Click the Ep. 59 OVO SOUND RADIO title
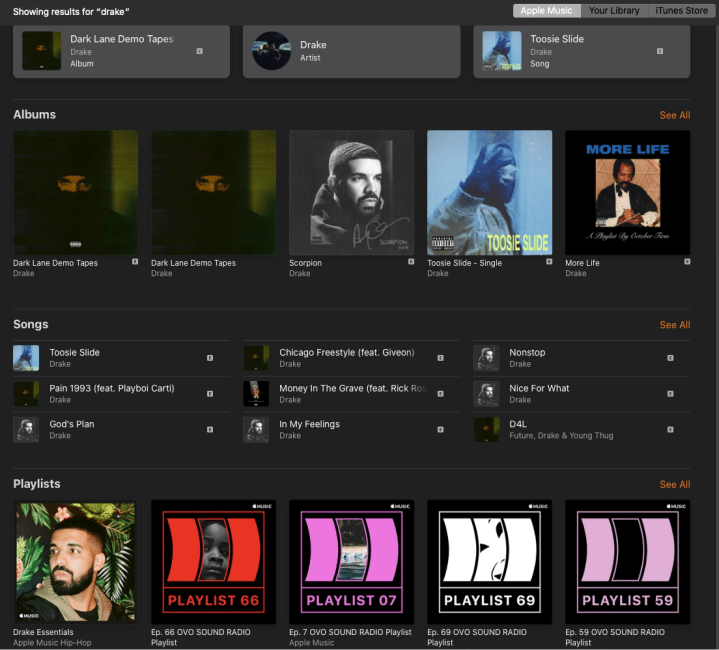Image resolution: width=719 pixels, height=650 pixels. click(615, 637)
